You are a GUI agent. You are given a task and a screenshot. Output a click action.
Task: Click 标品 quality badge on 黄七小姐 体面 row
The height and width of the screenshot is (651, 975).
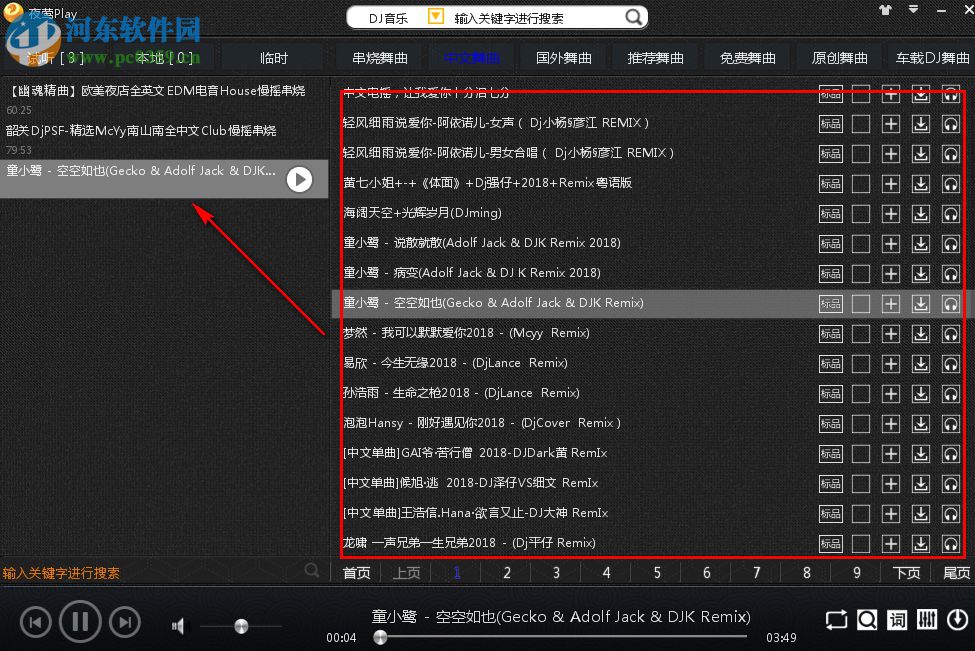point(831,183)
